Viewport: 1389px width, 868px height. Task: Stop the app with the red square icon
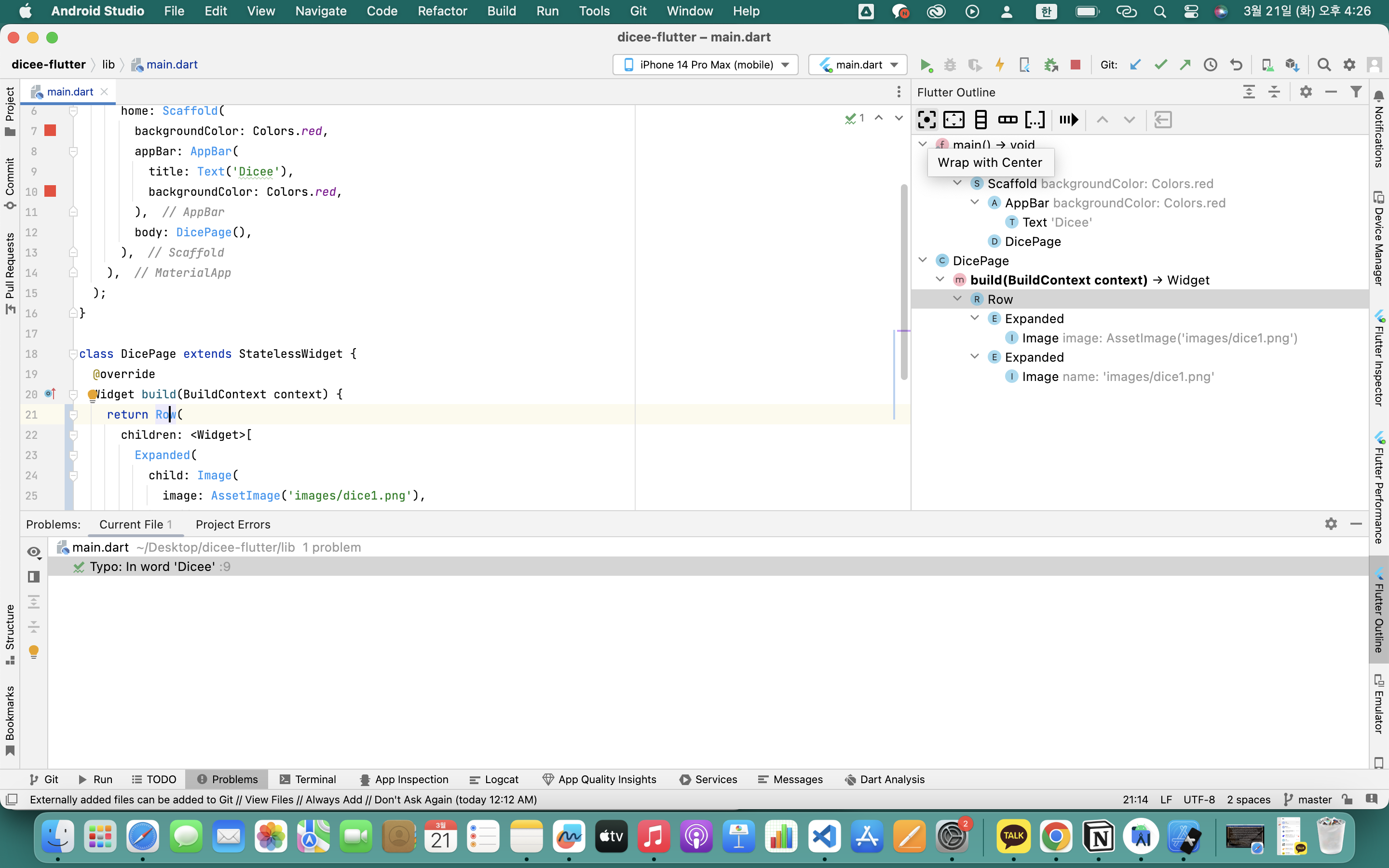1076,64
